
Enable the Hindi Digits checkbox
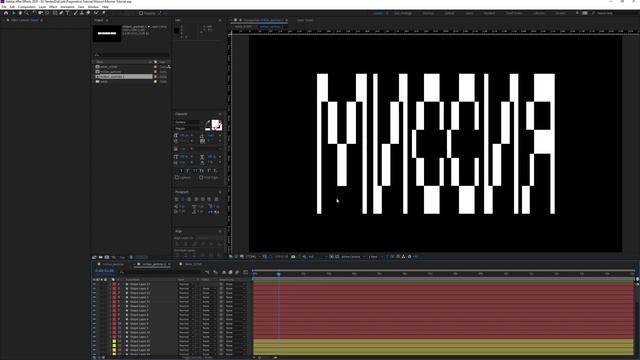(x=201, y=178)
